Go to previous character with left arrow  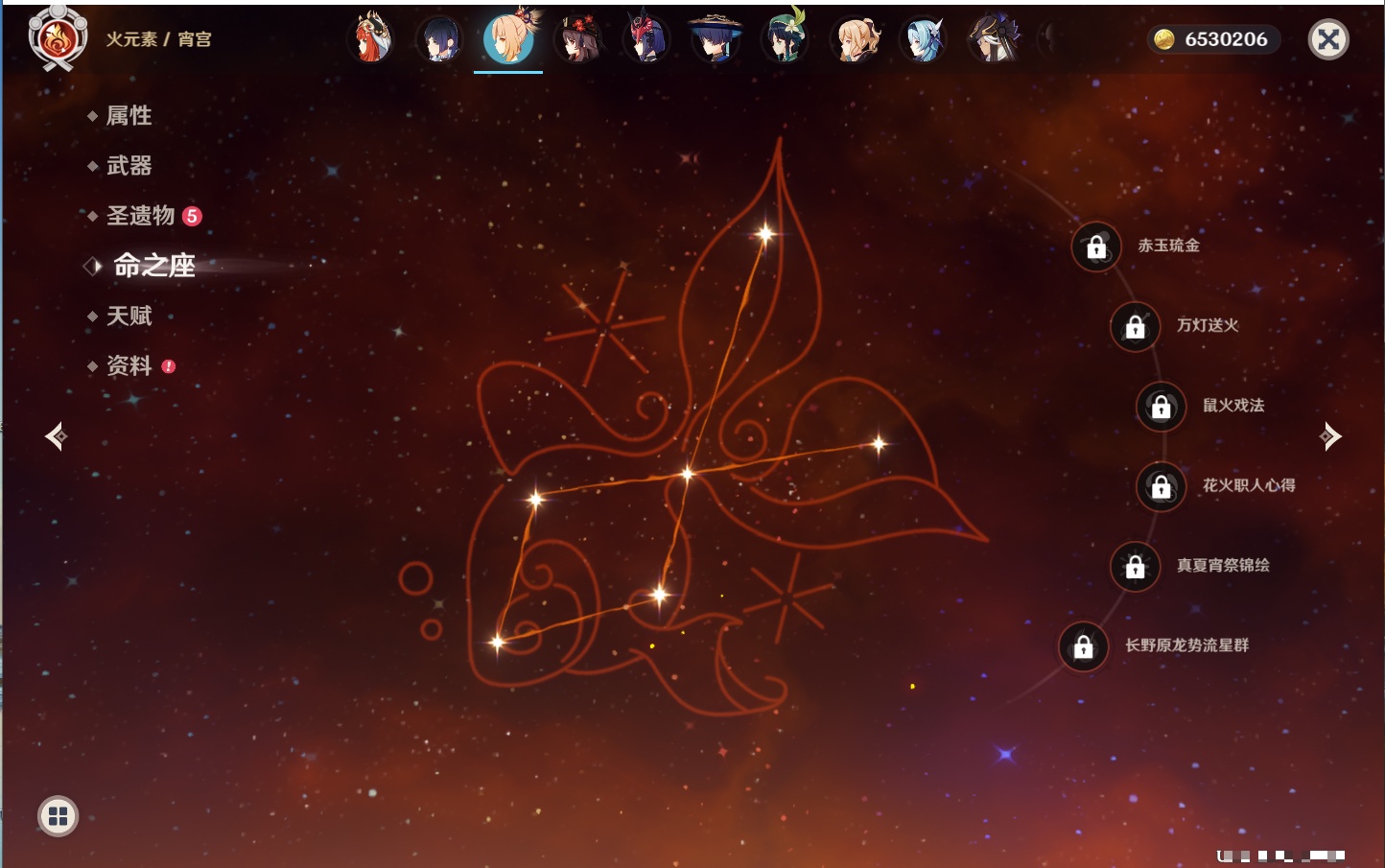pos(56,436)
